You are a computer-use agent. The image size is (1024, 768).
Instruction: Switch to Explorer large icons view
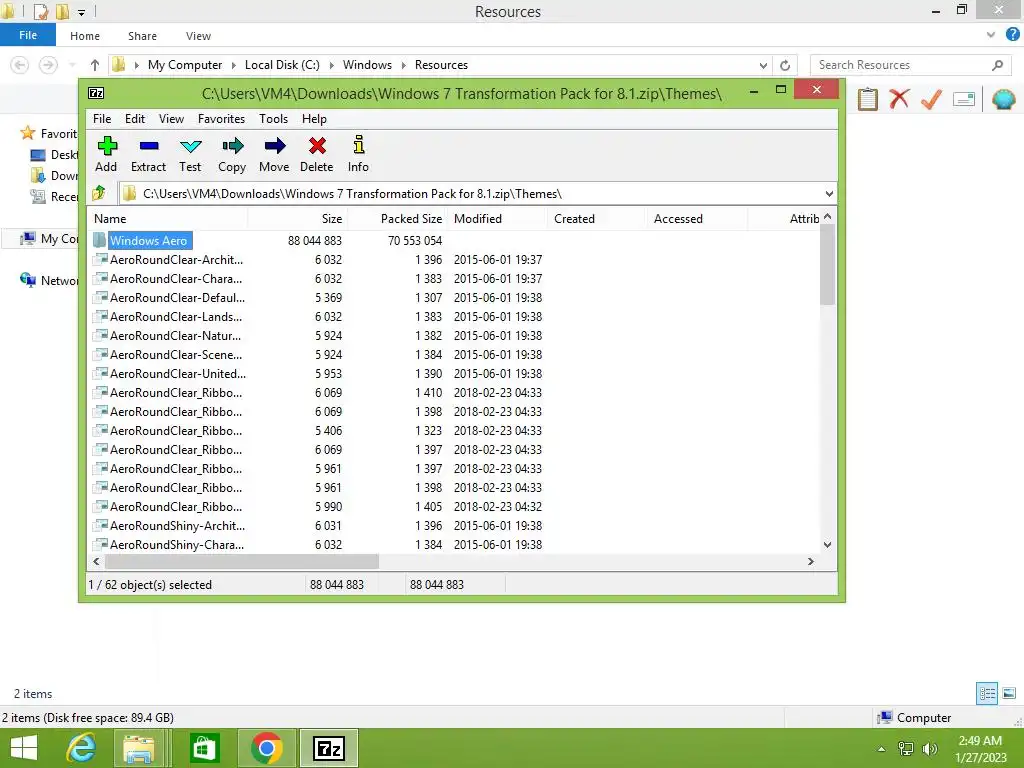(x=1009, y=693)
